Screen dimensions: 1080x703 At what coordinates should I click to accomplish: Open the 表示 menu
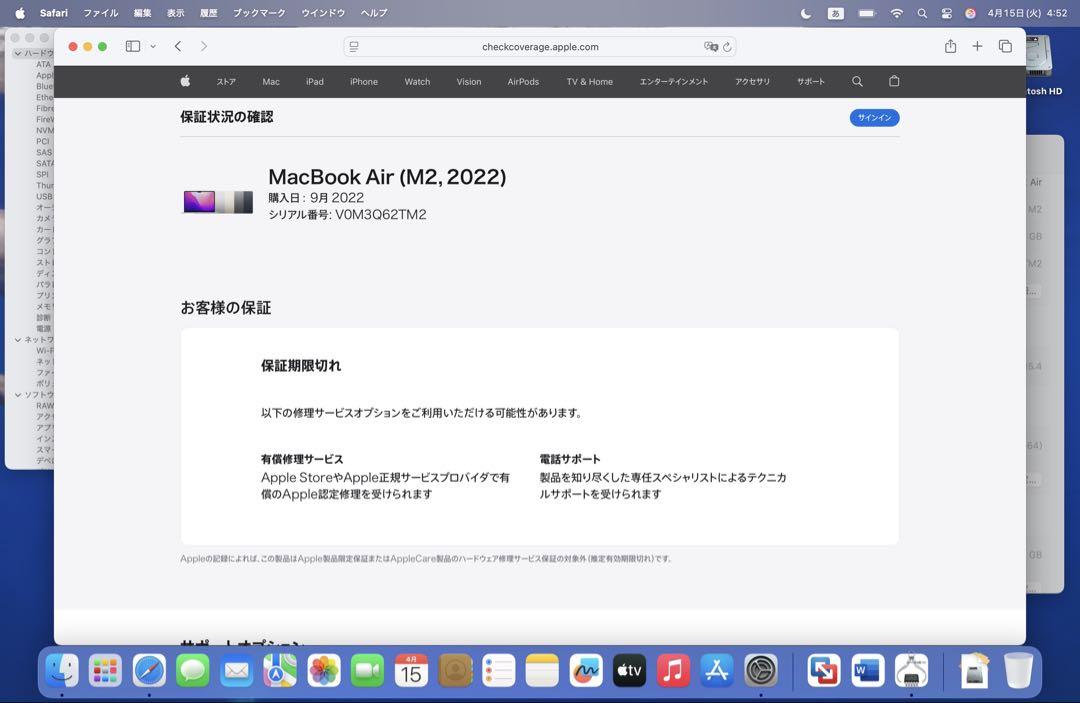click(x=176, y=13)
